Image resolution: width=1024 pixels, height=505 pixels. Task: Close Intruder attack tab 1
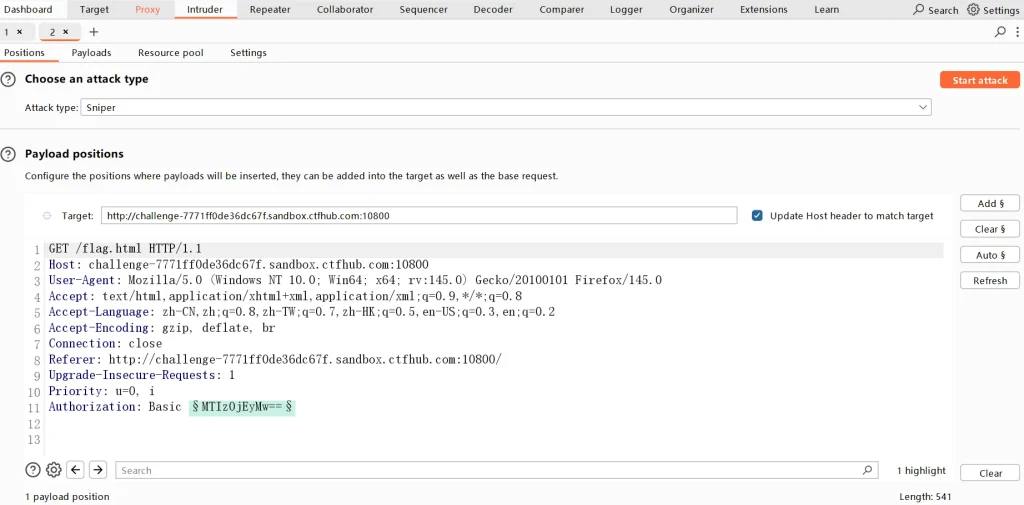19,32
